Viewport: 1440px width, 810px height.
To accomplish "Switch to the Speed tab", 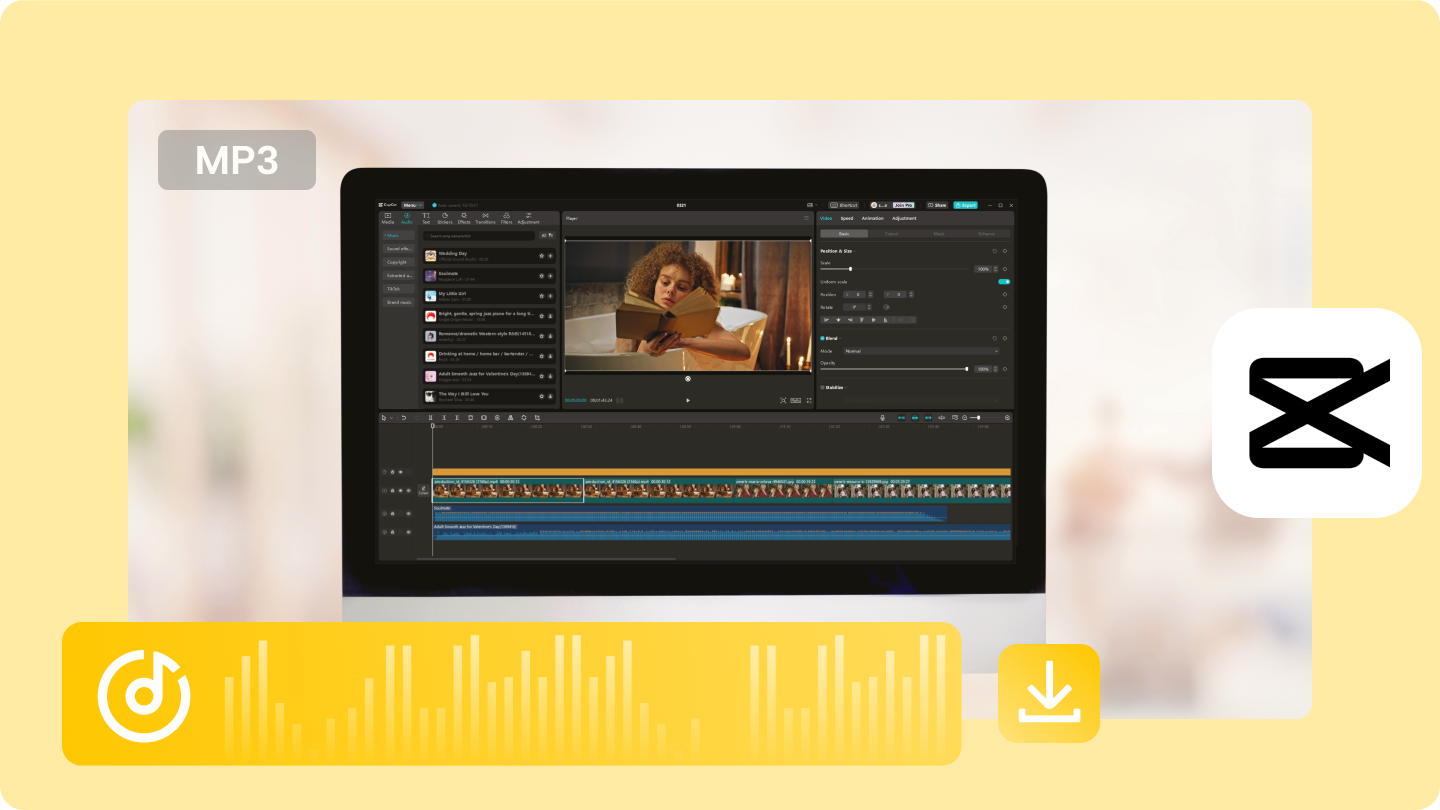I will pos(847,218).
